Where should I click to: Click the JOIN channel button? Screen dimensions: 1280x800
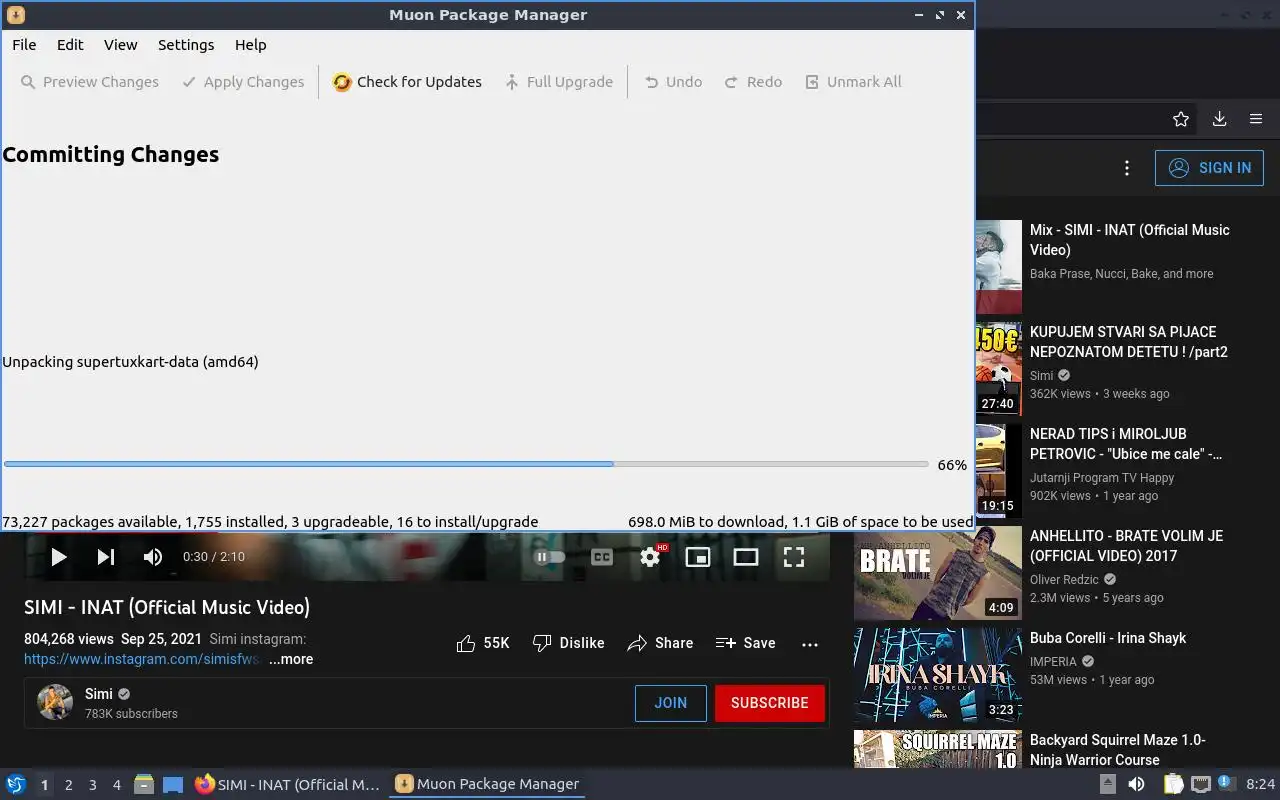pos(670,703)
